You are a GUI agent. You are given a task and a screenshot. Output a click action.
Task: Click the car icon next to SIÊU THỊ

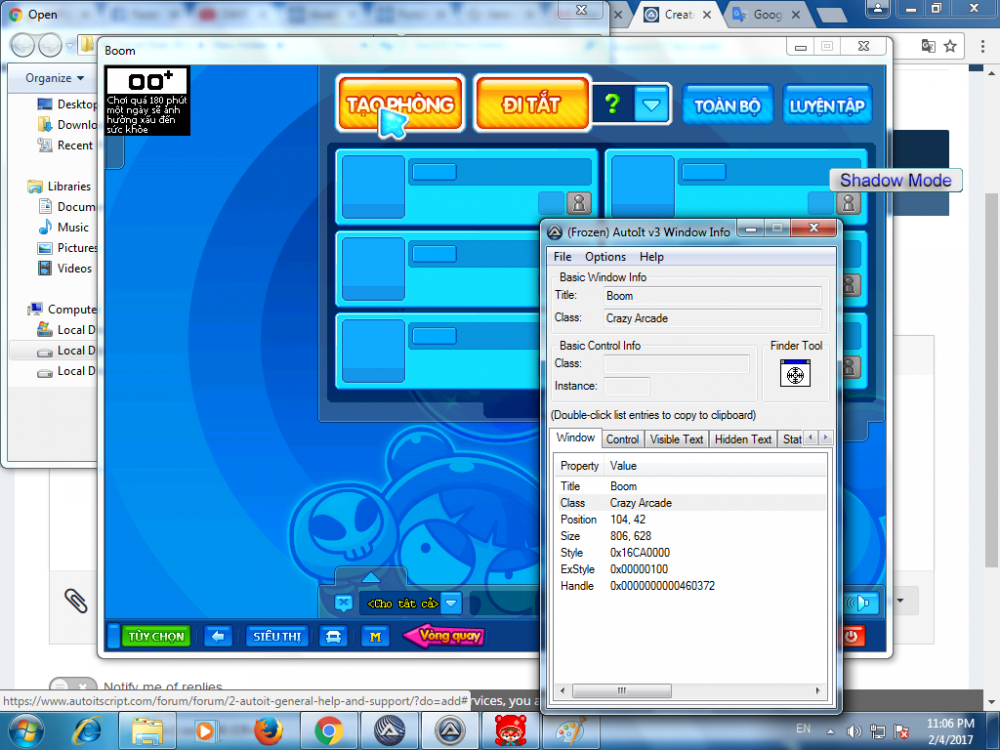333,636
